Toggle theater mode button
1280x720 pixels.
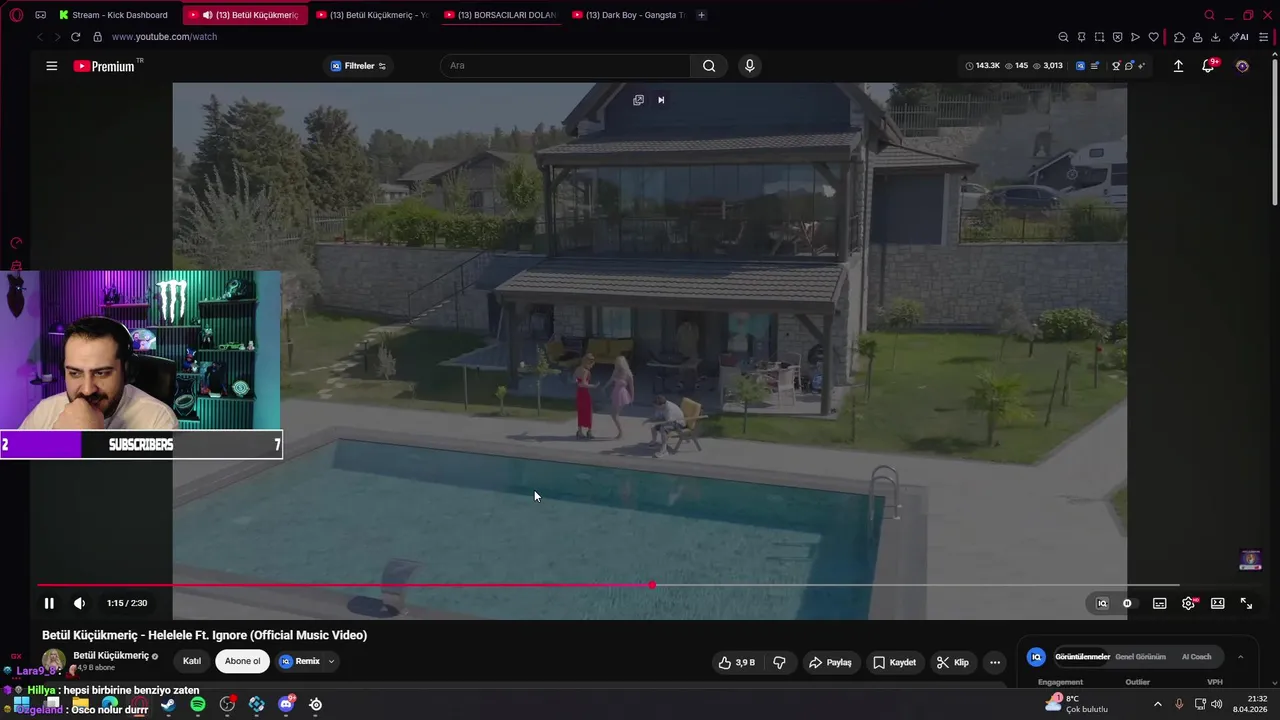pyautogui.click(x=1217, y=603)
